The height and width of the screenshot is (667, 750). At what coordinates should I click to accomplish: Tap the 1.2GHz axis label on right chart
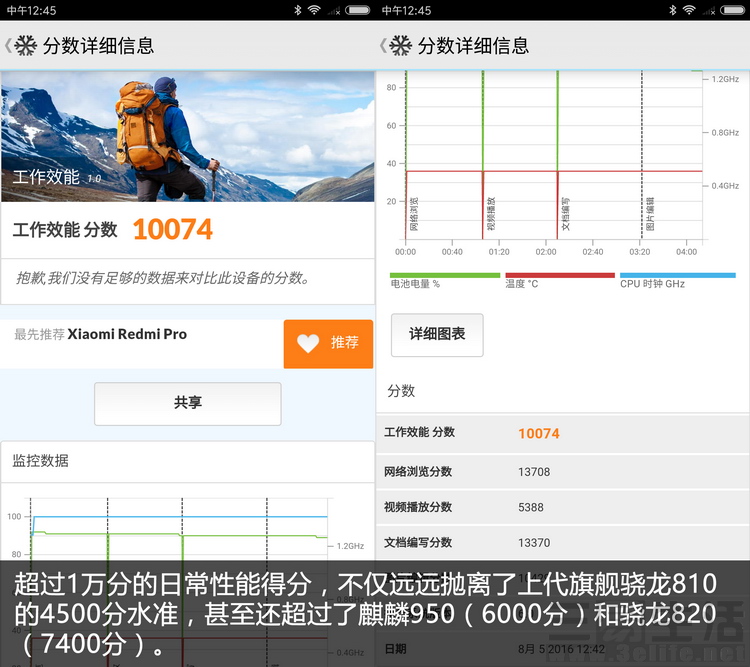coord(725,79)
